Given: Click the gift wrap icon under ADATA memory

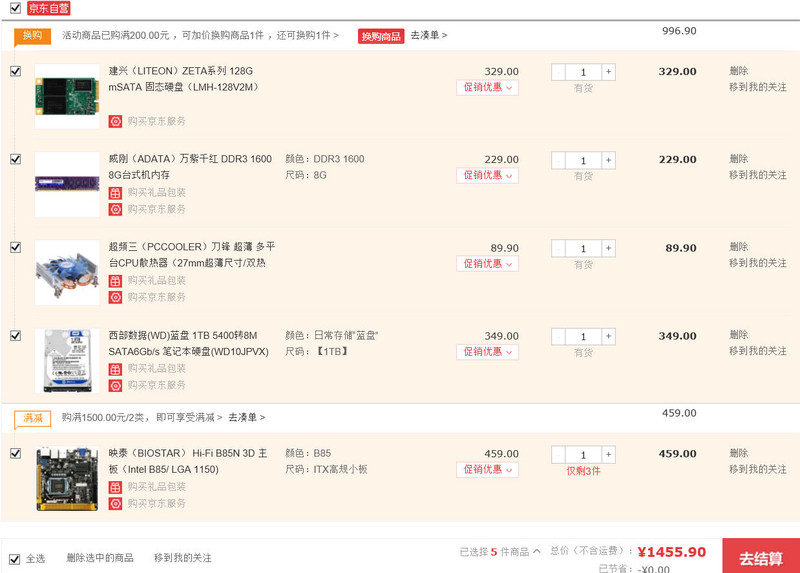Looking at the screenshot, I should click(x=115, y=193).
